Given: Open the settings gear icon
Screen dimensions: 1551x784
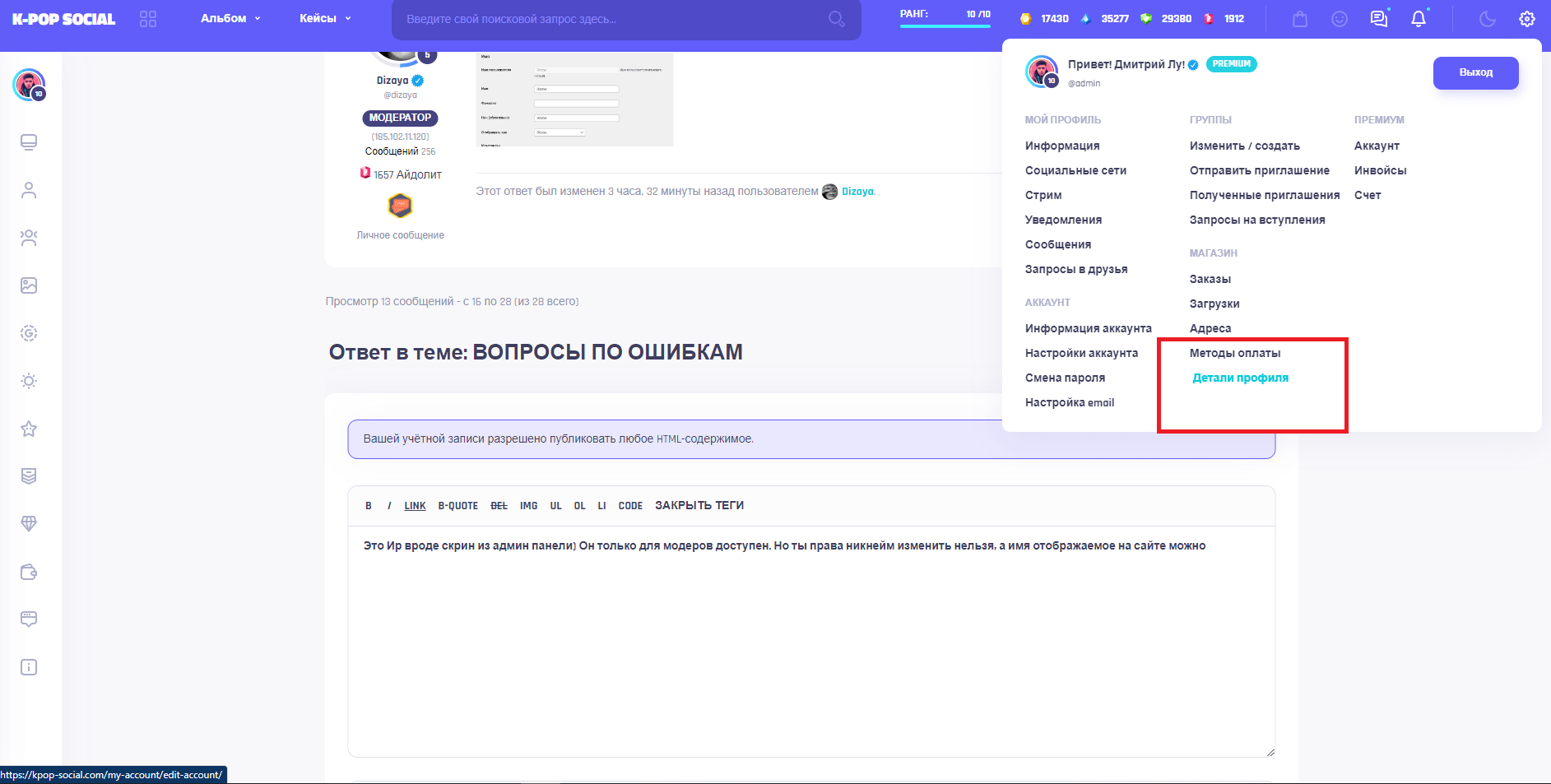Looking at the screenshot, I should pos(1527,19).
